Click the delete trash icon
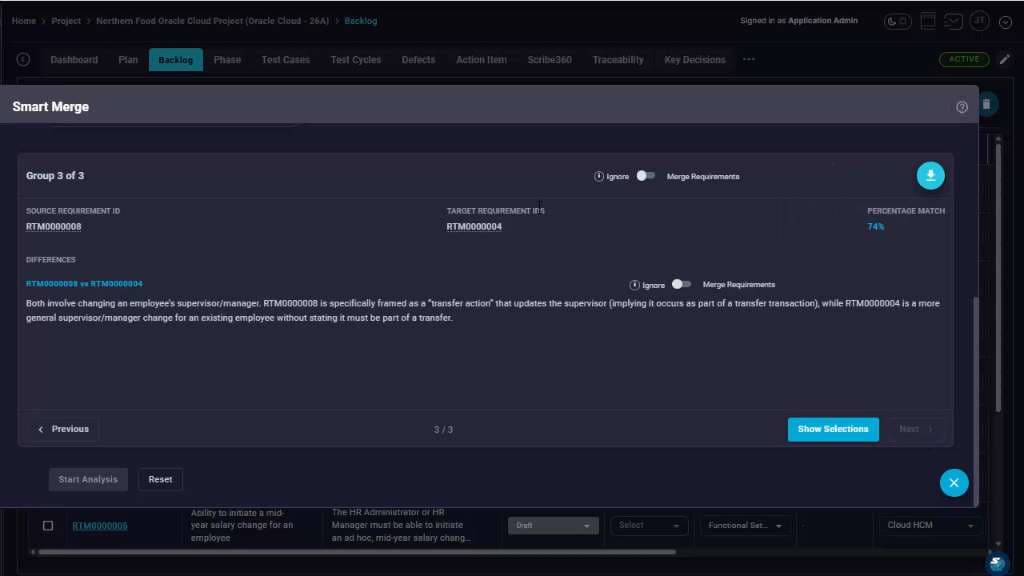 pyautogui.click(x=987, y=104)
